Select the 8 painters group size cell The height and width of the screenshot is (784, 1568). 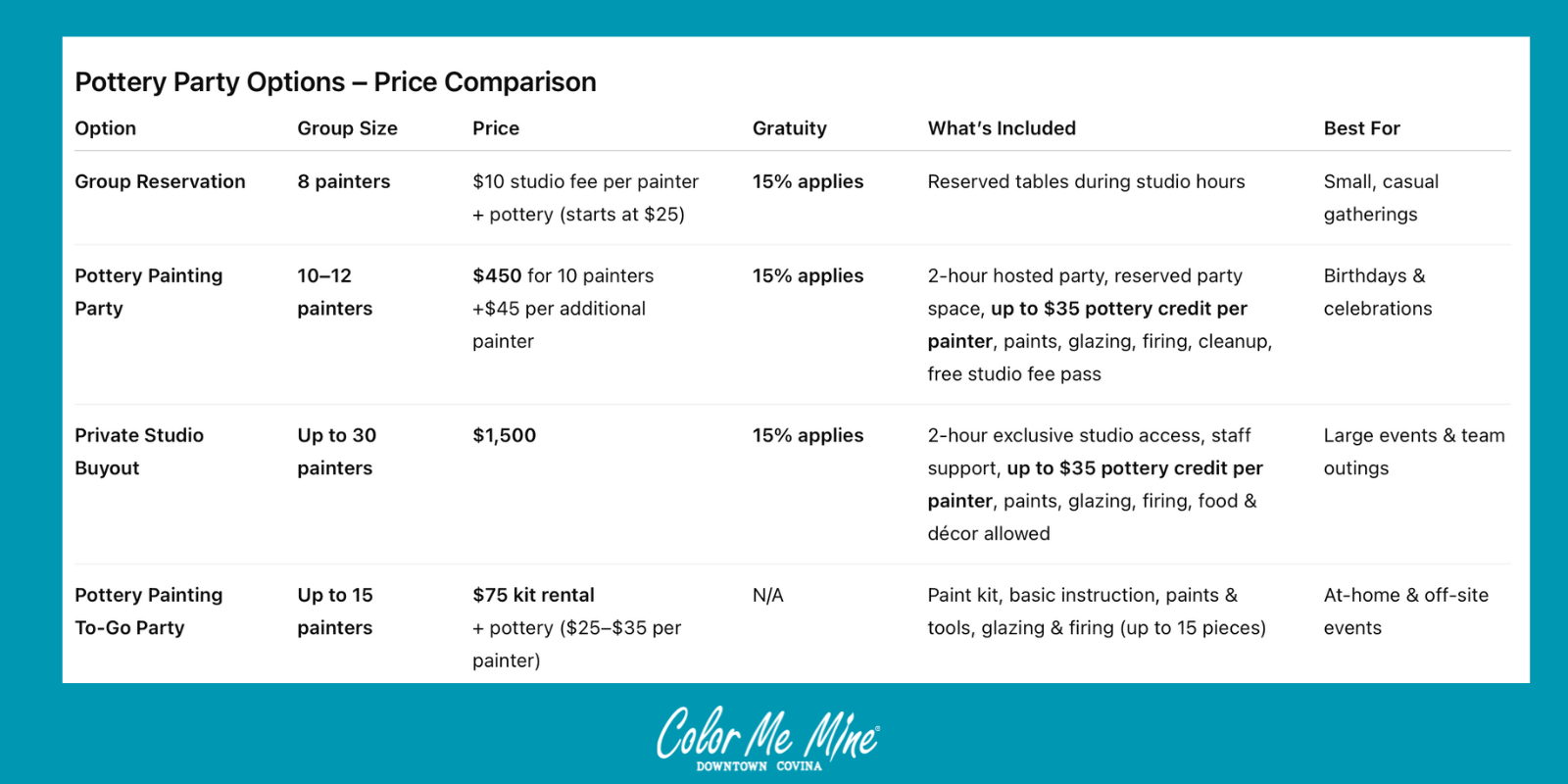[x=343, y=181]
